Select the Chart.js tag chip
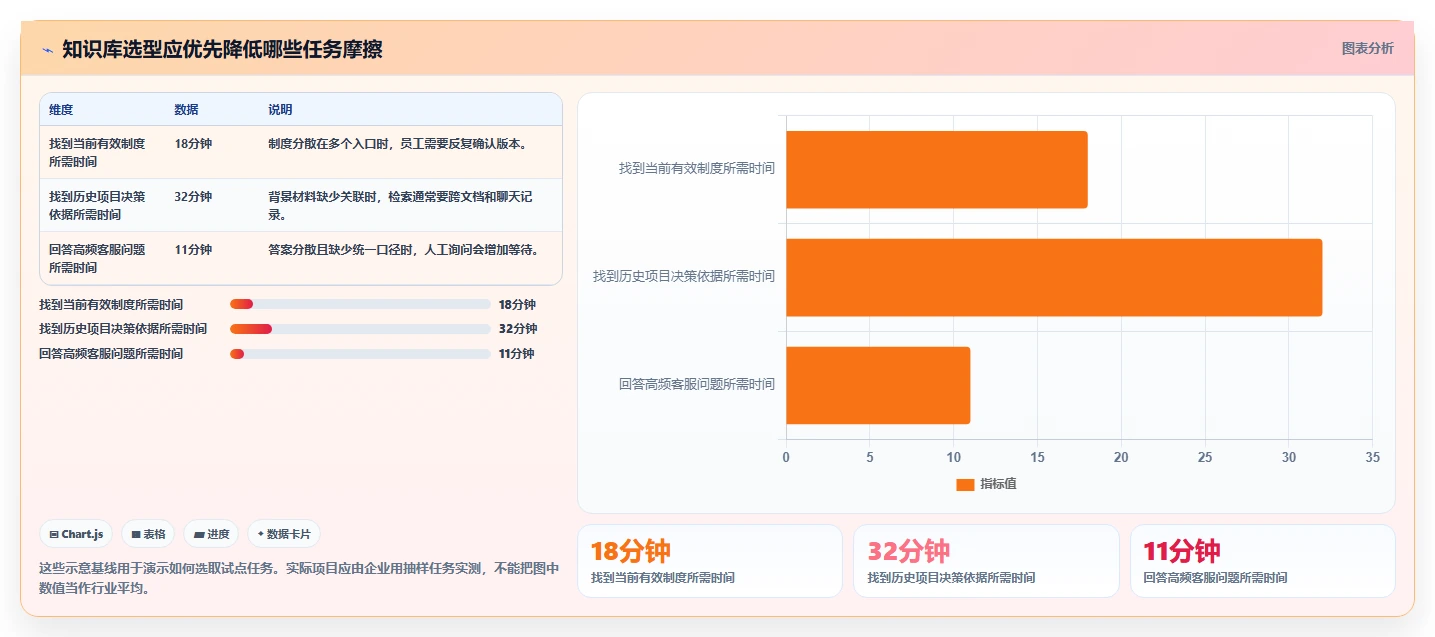Screen dimensions: 1435x637 click(76, 534)
